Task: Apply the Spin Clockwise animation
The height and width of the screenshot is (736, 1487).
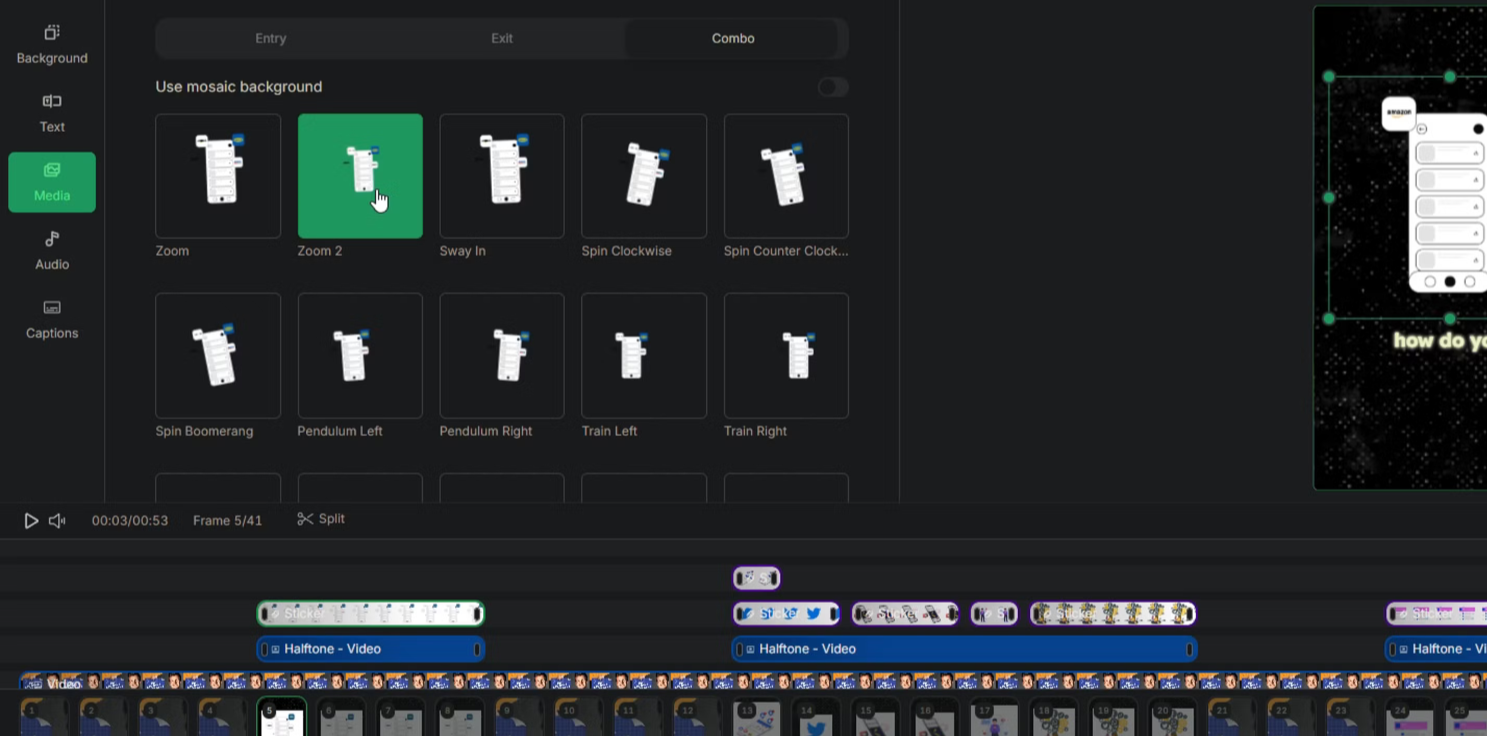Action: [644, 176]
